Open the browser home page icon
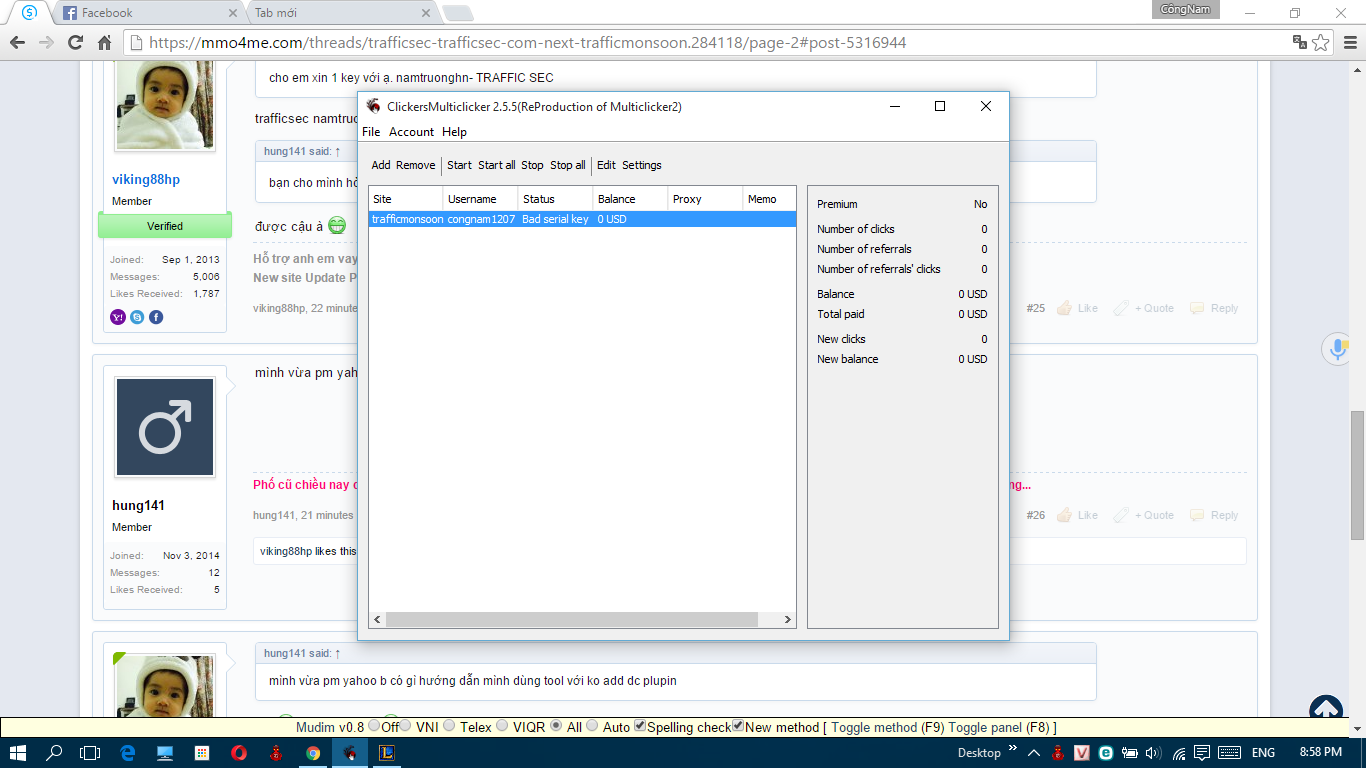This screenshot has height=768, width=1366. coord(104,42)
